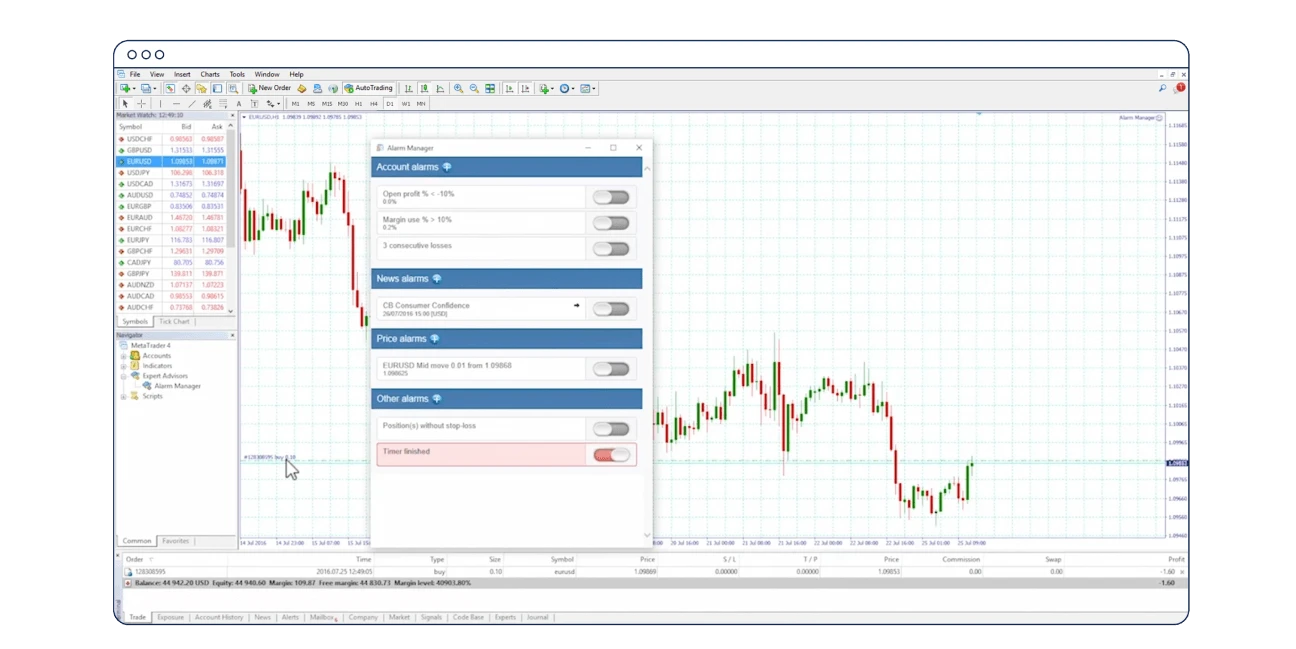Viewport: 1296px width, 649px height.
Task: Toggle the Chart Shift icon
Action: click(x=526, y=88)
